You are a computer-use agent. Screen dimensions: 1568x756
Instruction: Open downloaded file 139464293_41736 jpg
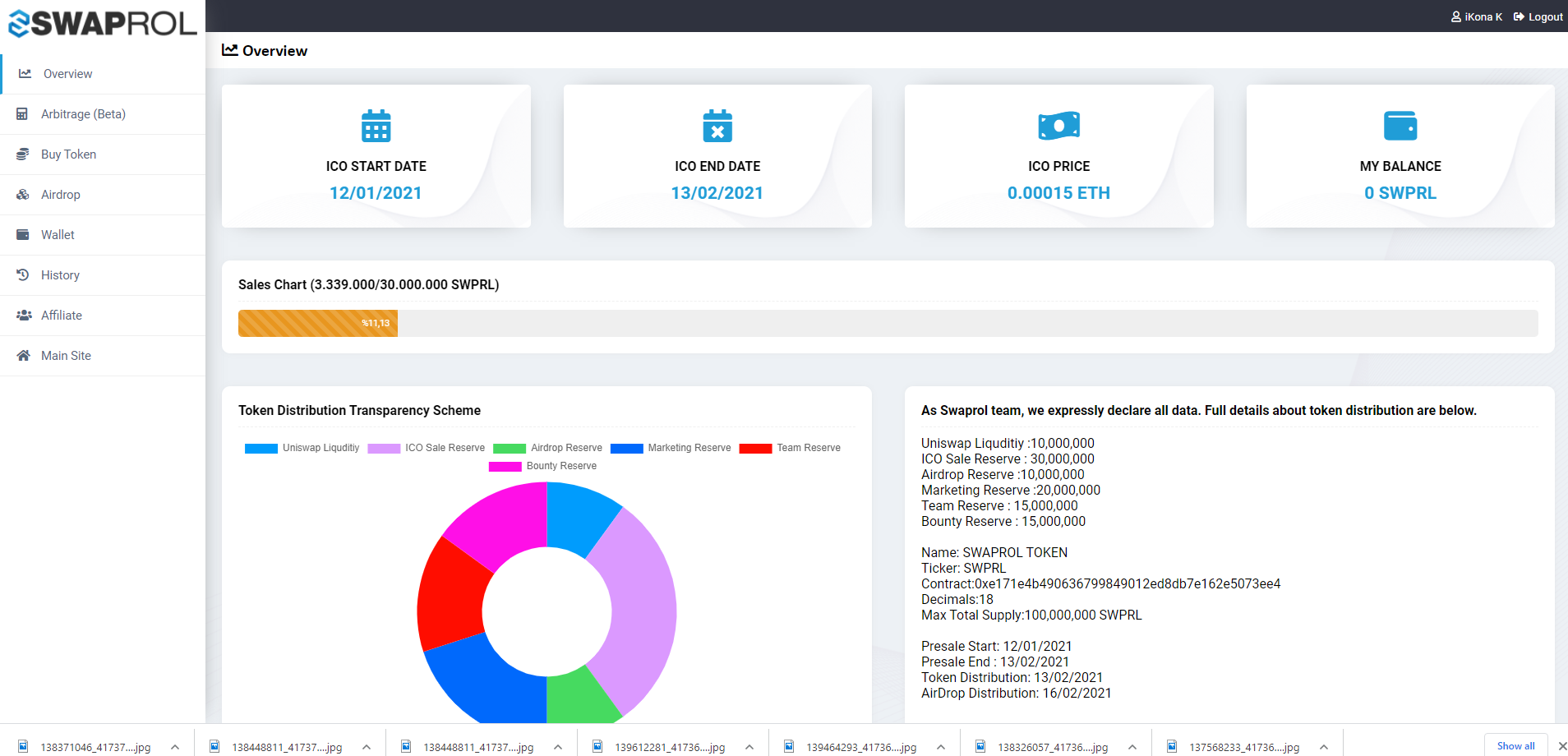(x=861, y=747)
